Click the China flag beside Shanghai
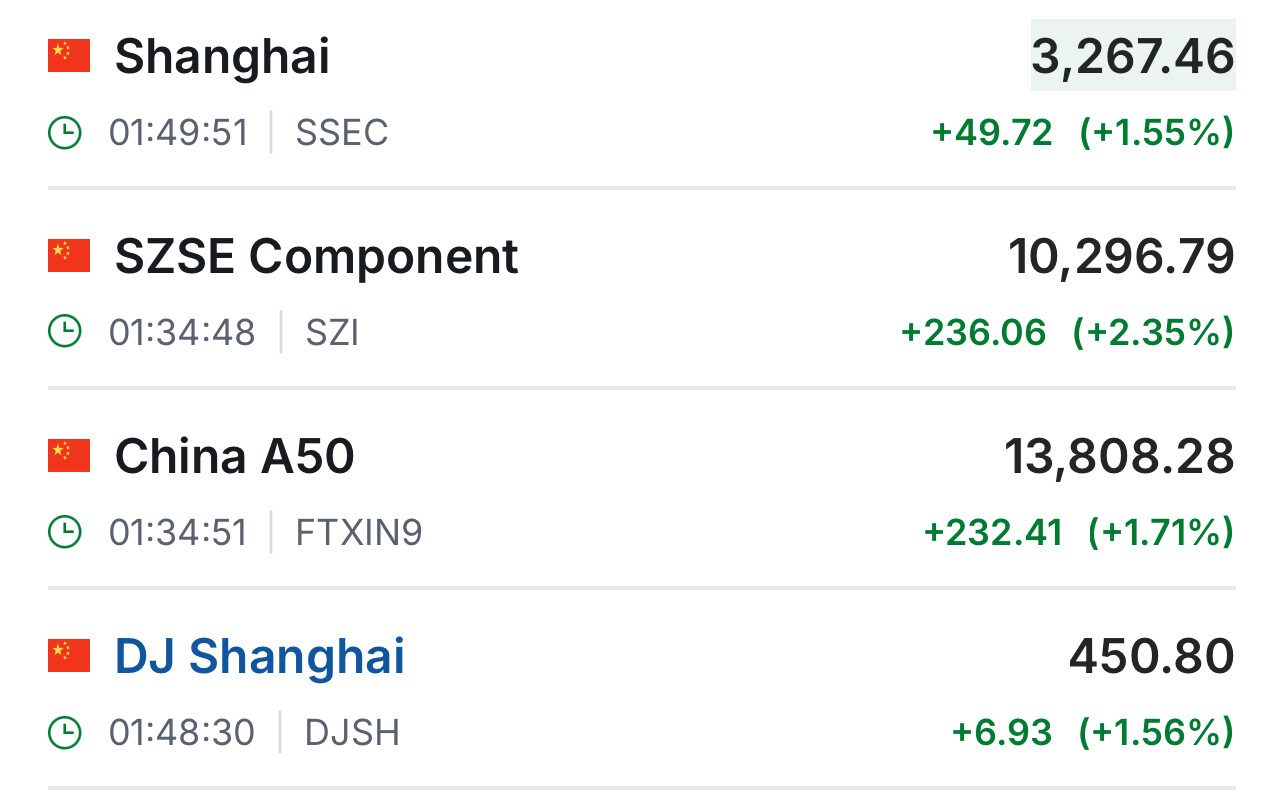1284x804 pixels. point(69,56)
